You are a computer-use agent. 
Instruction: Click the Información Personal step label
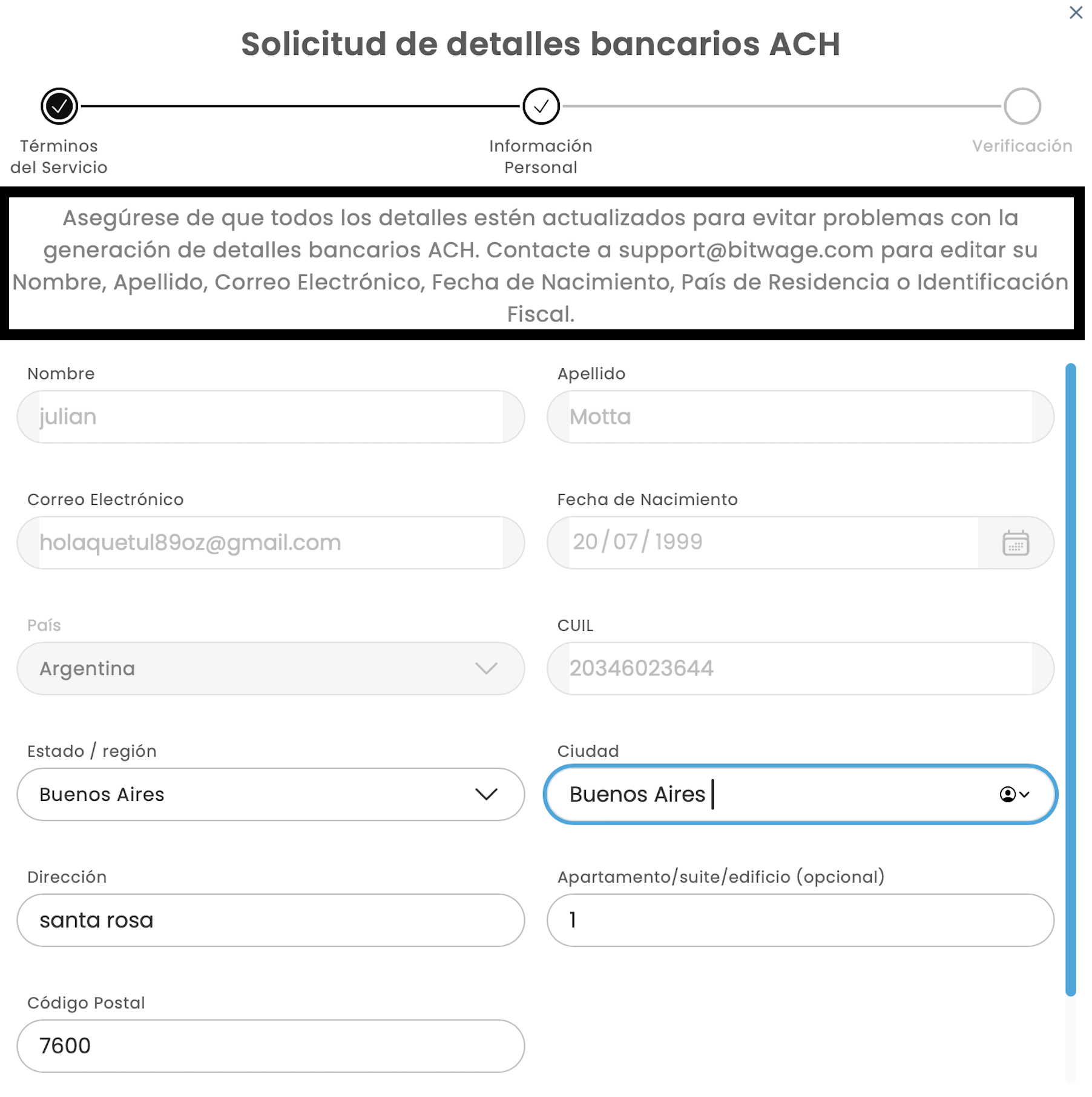click(x=541, y=157)
